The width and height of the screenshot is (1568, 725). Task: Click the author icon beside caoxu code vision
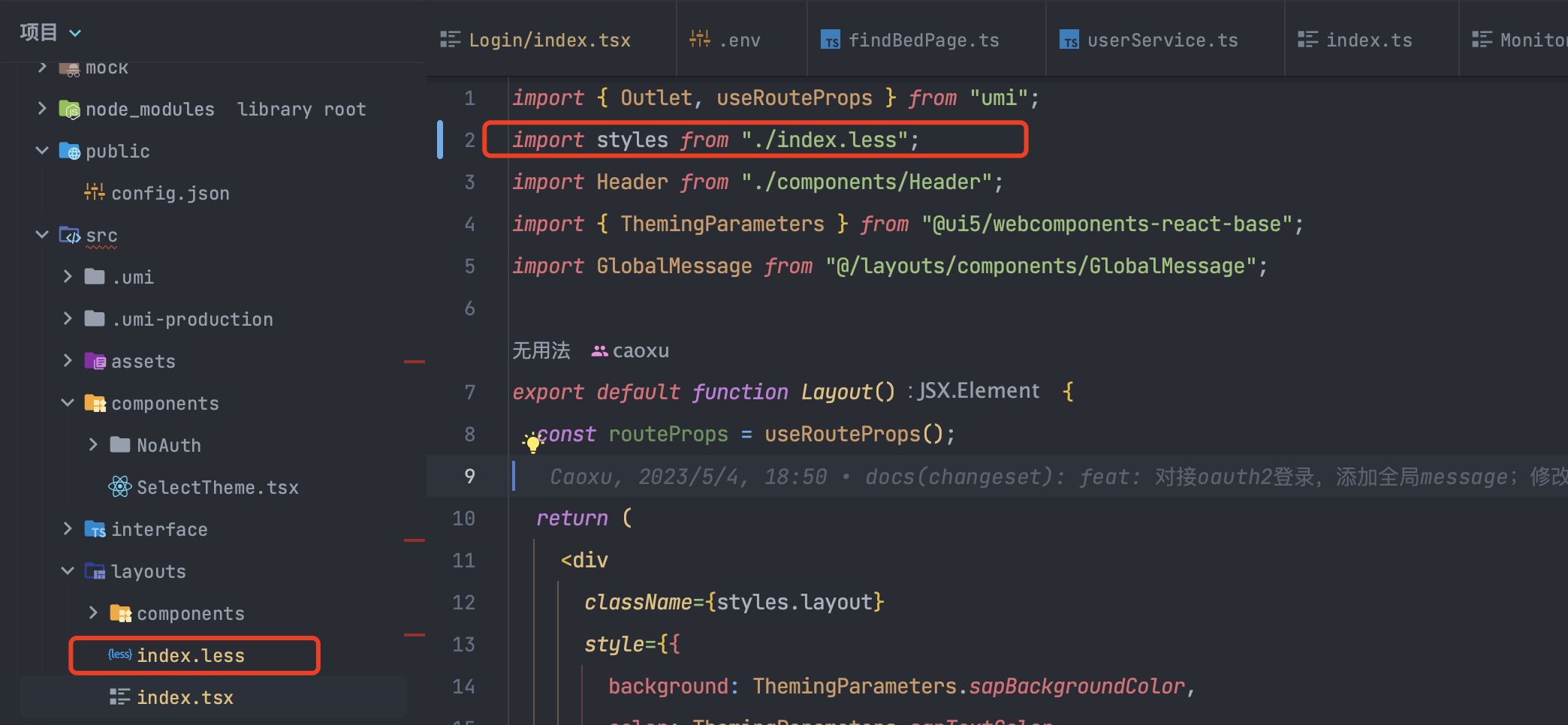[599, 350]
